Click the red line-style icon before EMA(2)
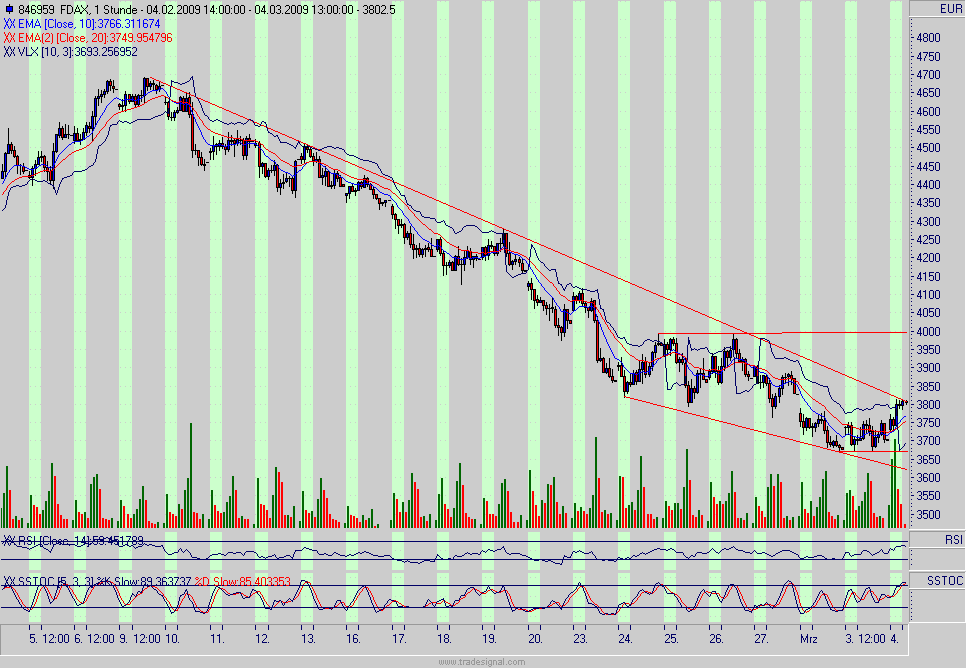 click(x=9, y=38)
